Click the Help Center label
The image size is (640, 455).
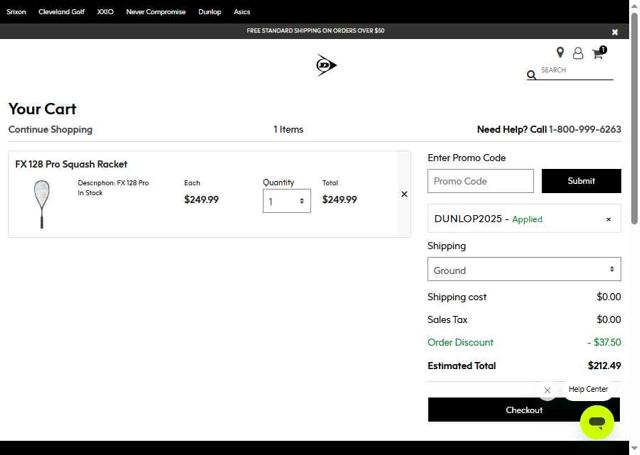point(588,389)
